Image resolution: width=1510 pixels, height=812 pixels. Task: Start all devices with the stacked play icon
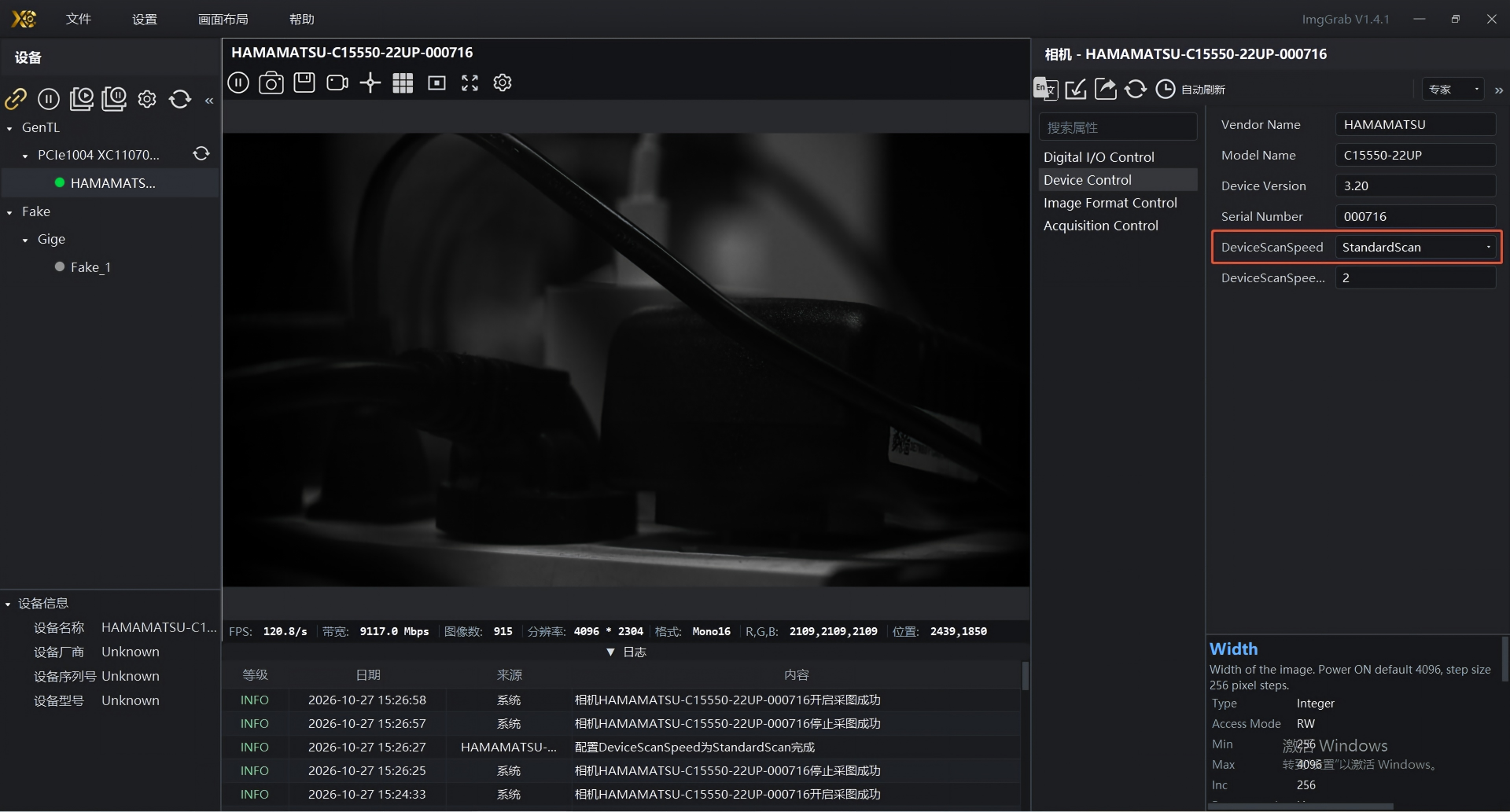point(82,99)
